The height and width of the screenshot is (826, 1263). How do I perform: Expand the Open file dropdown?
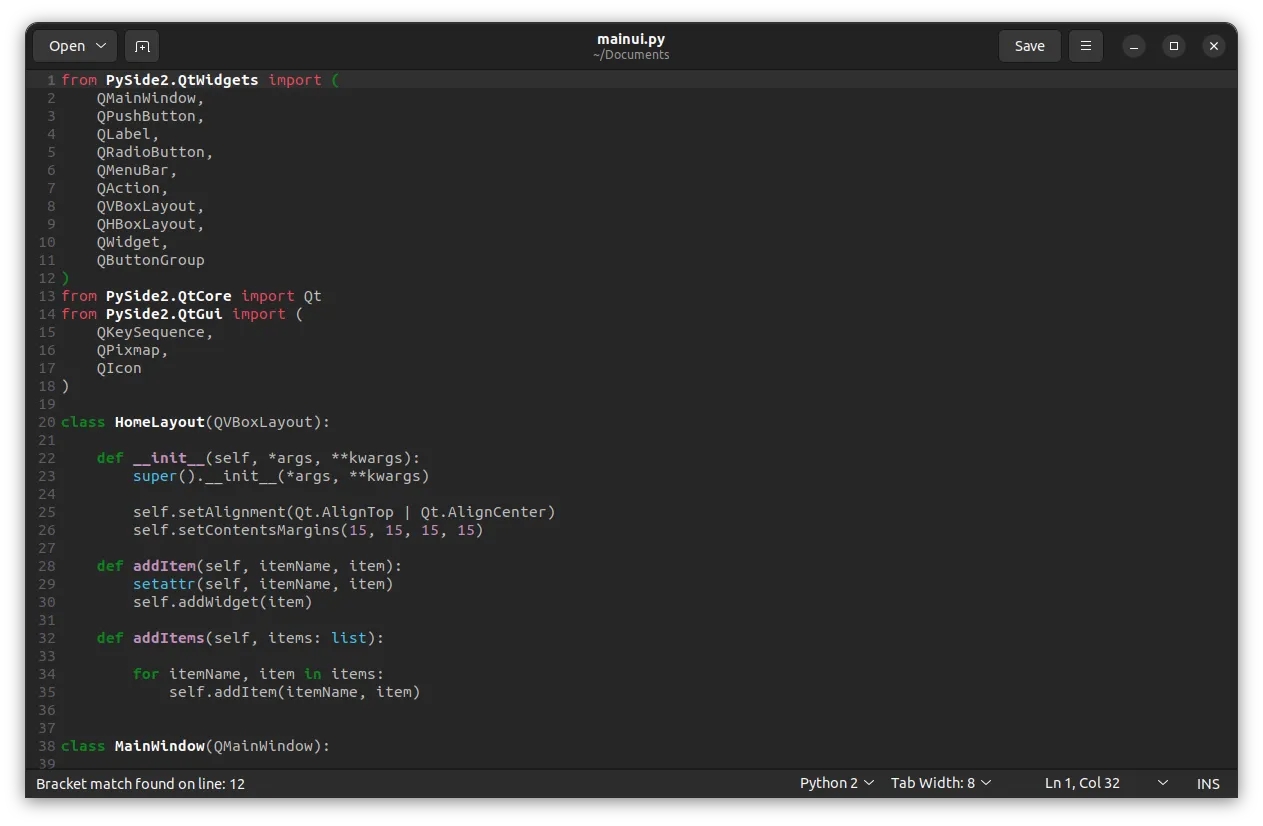pyautogui.click(x=75, y=46)
